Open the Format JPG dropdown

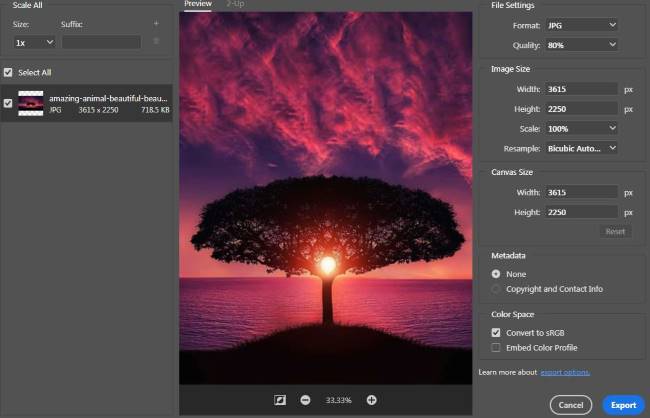[581, 25]
